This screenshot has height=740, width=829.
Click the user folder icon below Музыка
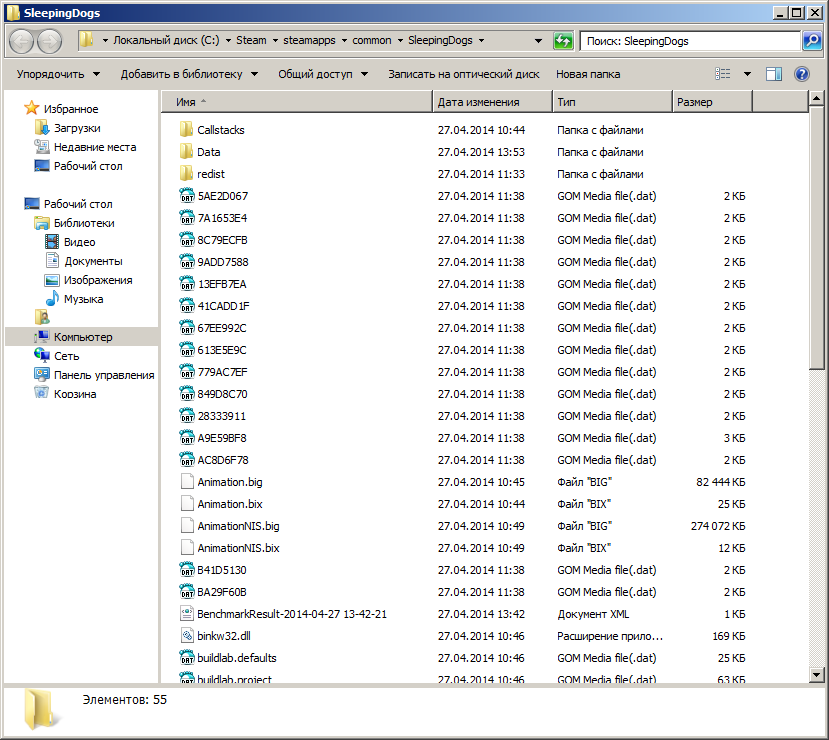click(x=42, y=317)
